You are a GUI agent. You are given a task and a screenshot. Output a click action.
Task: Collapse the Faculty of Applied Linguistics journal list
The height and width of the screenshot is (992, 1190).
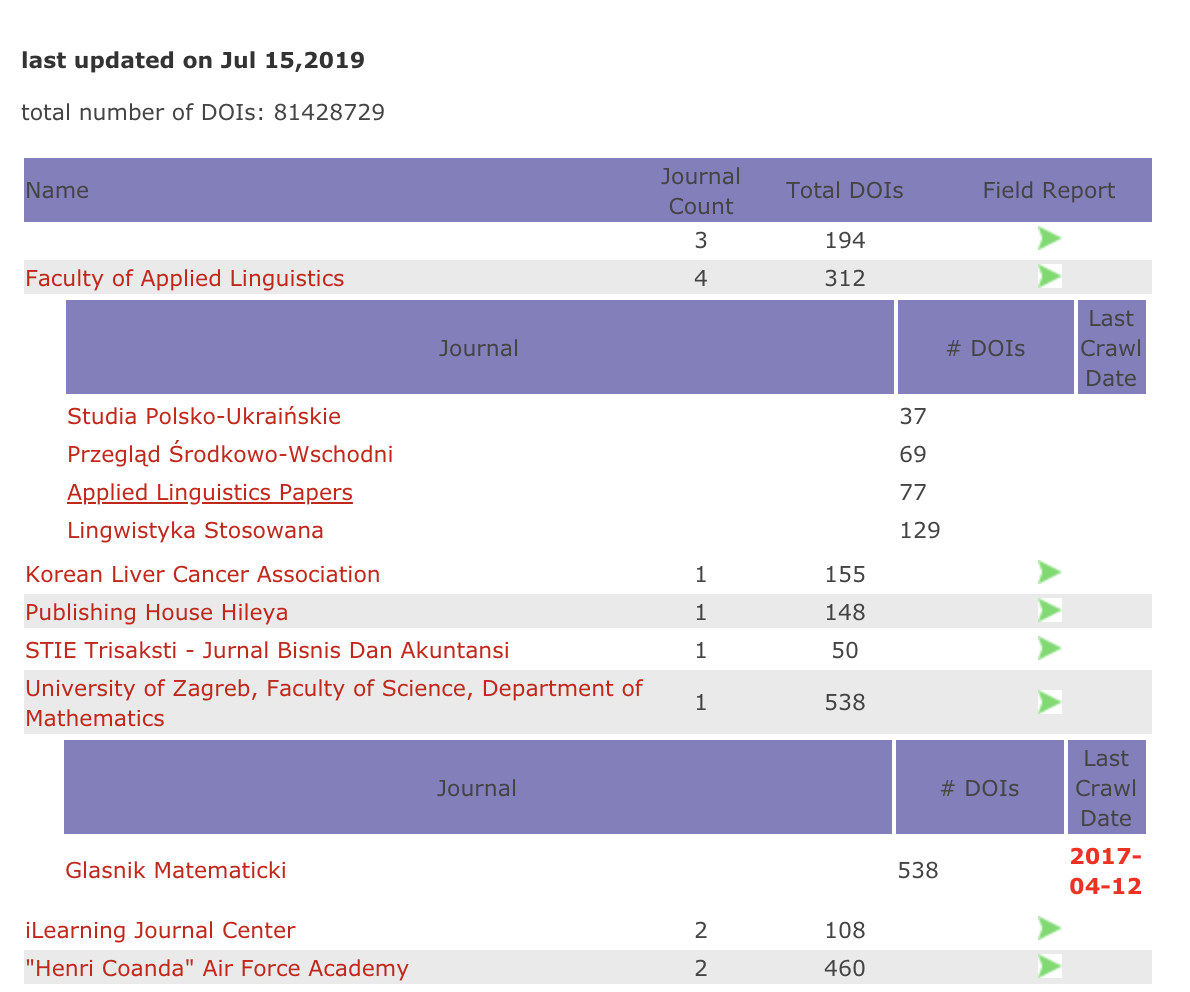click(184, 278)
